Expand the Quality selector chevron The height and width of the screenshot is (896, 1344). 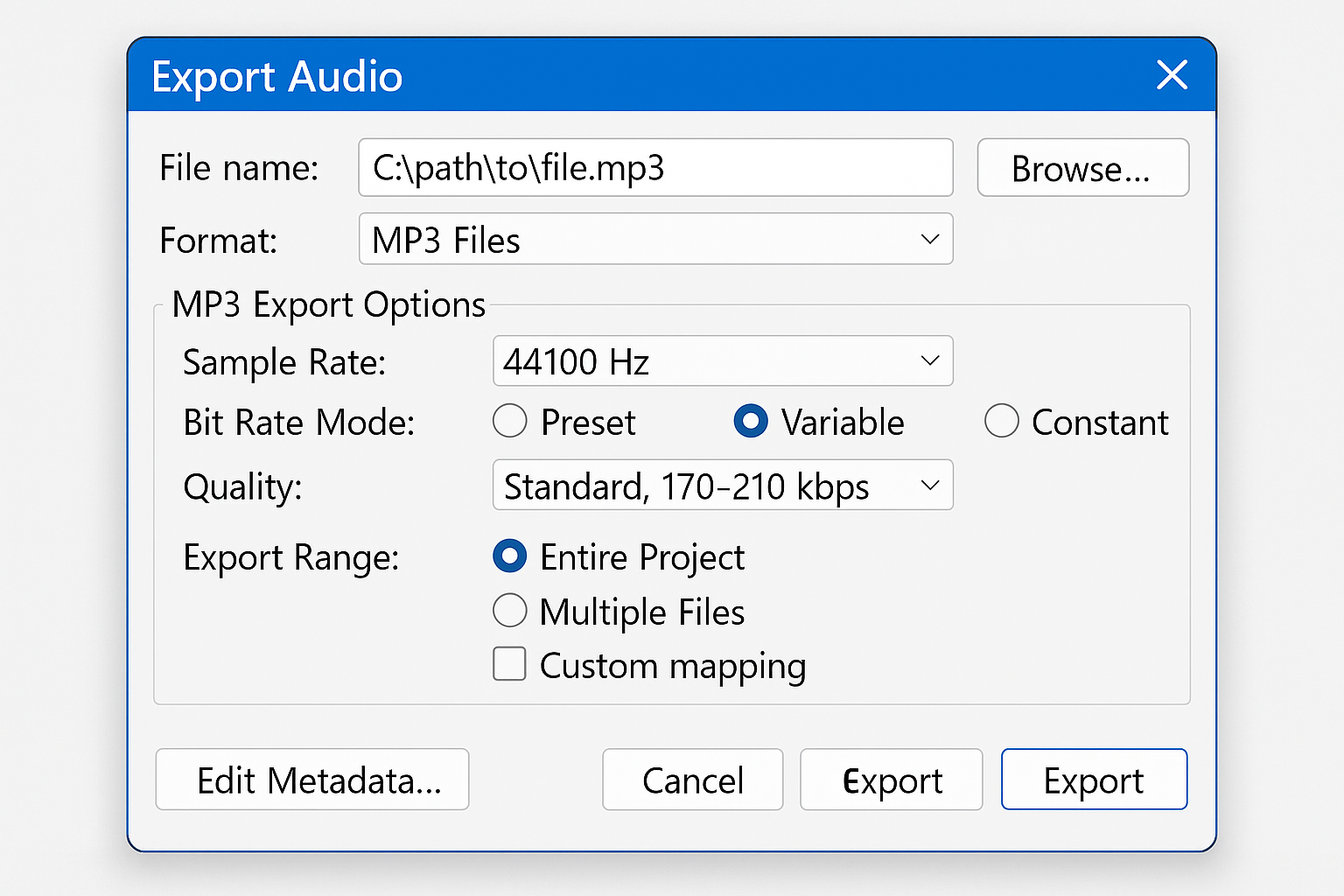(930, 485)
